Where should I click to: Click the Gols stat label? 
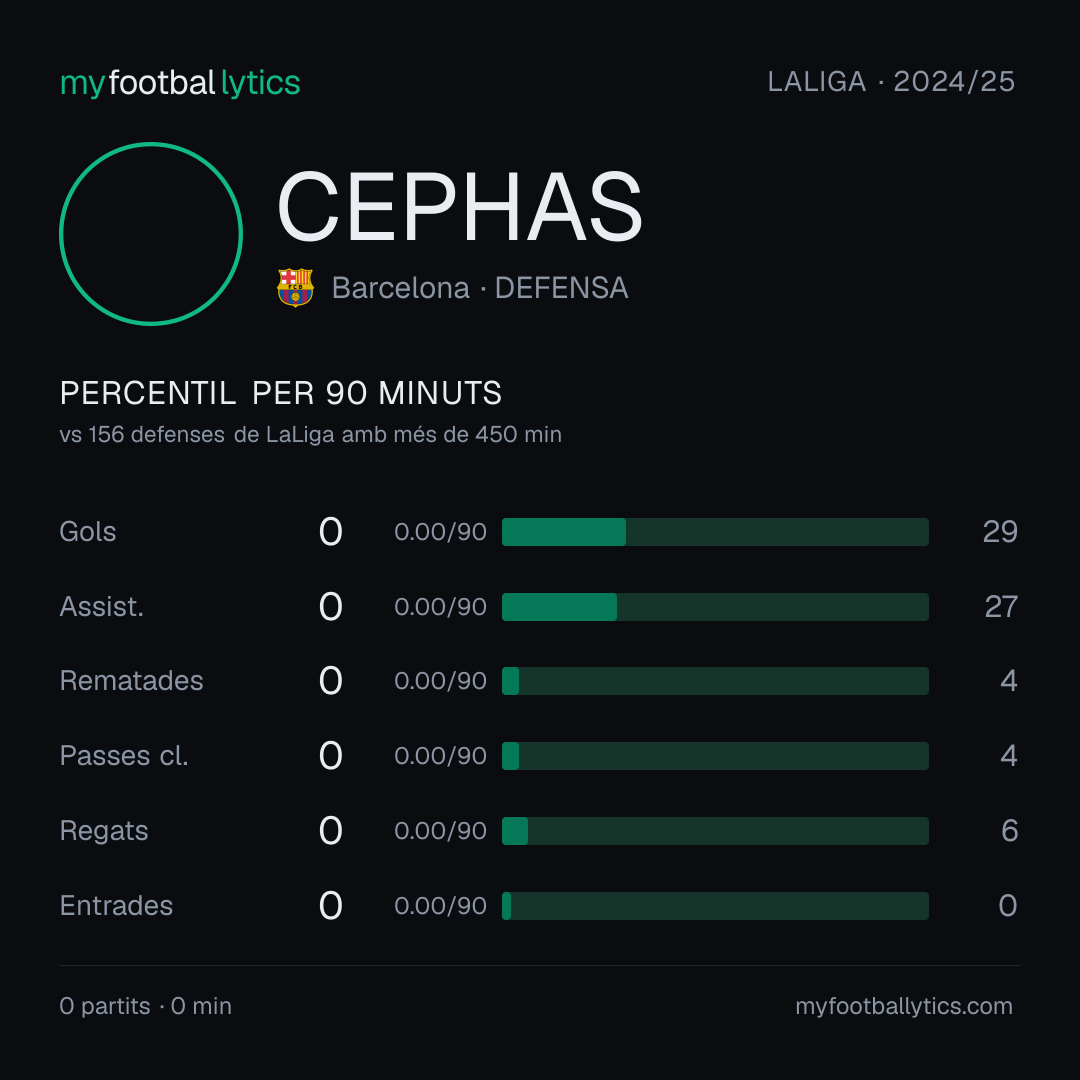click(x=87, y=532)
